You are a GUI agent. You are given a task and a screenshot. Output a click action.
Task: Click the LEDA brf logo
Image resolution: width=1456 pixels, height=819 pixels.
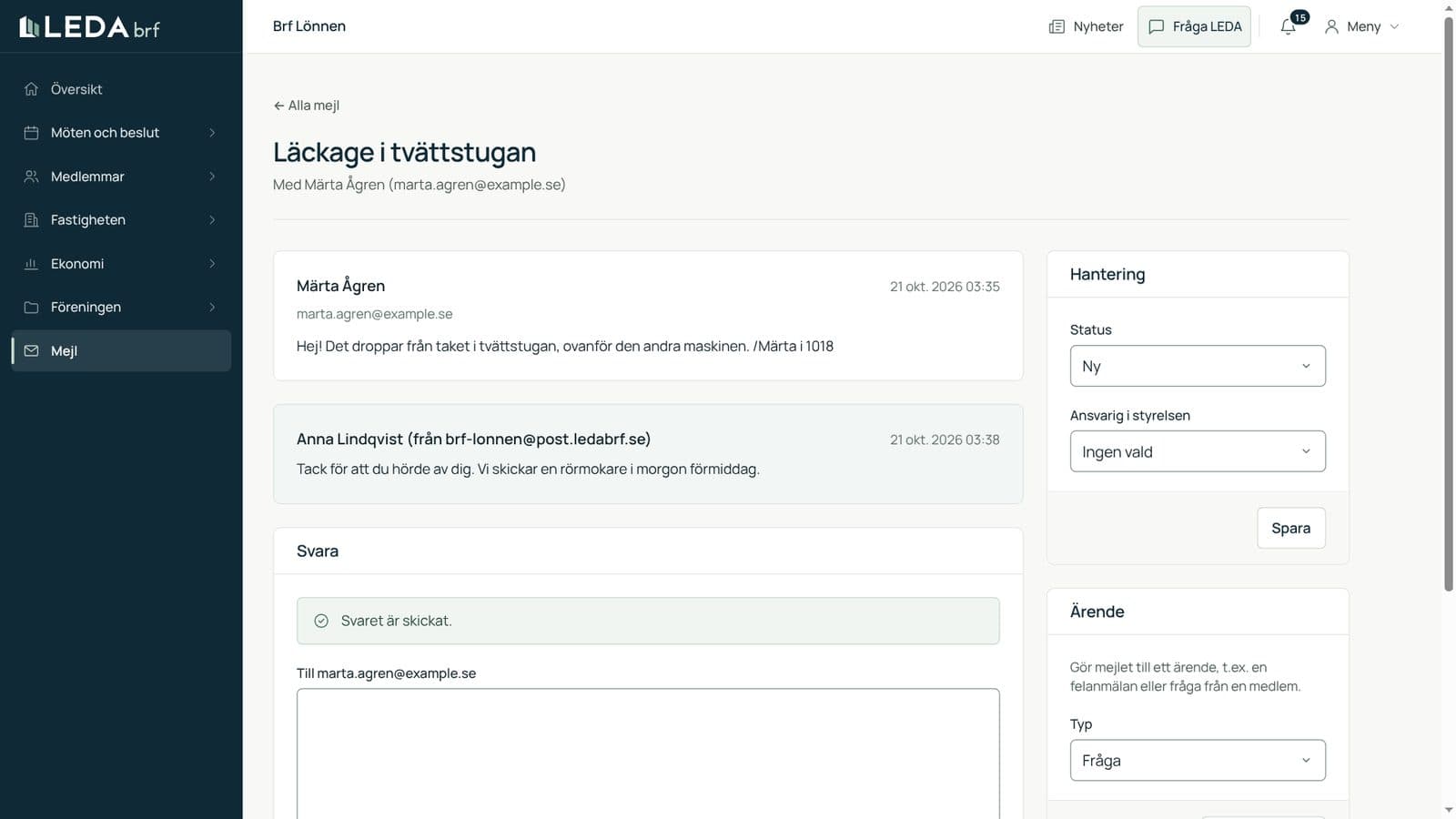89,27
